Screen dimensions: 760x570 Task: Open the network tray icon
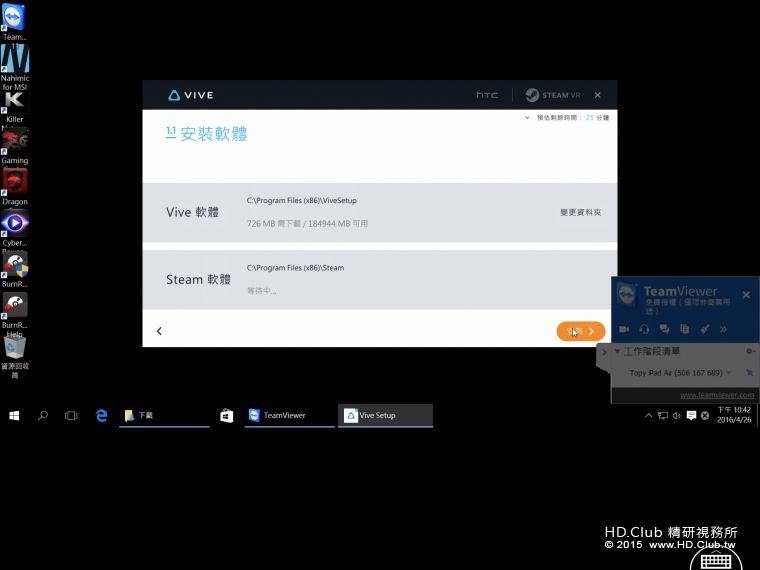[663, 415]
